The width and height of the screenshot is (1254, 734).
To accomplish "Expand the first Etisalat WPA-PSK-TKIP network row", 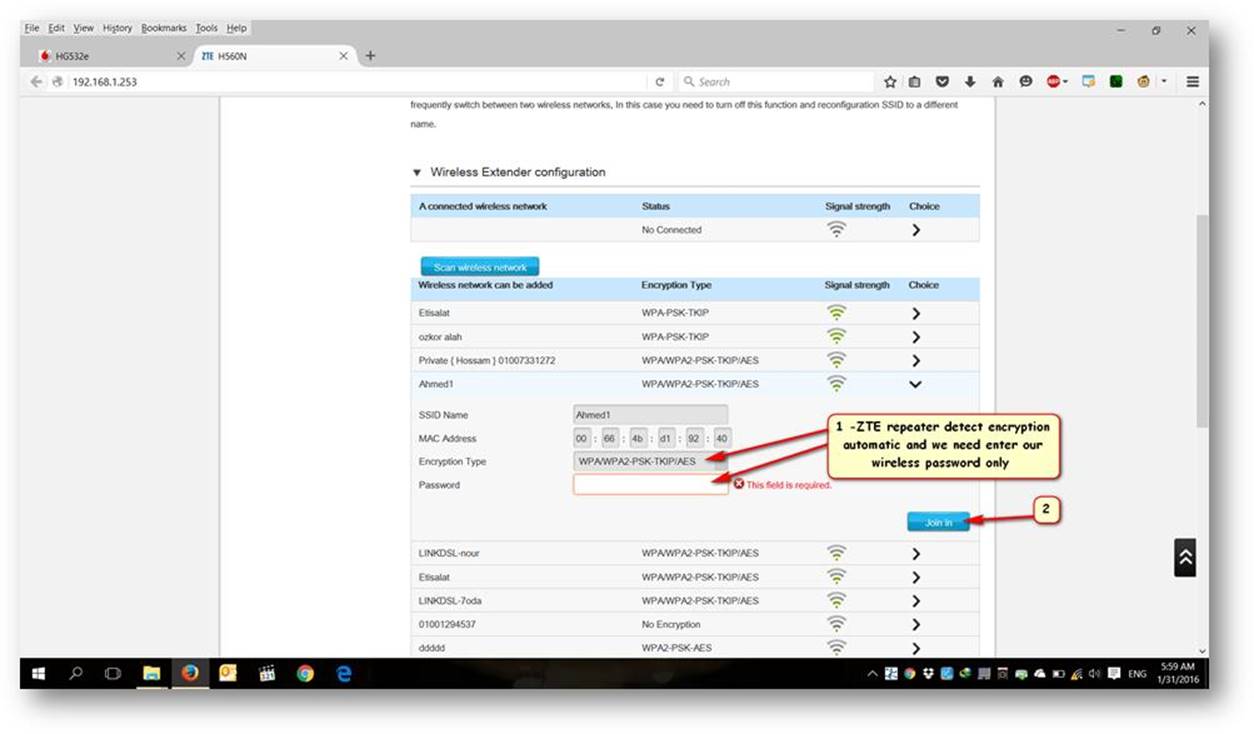I will tap(915, 313).
